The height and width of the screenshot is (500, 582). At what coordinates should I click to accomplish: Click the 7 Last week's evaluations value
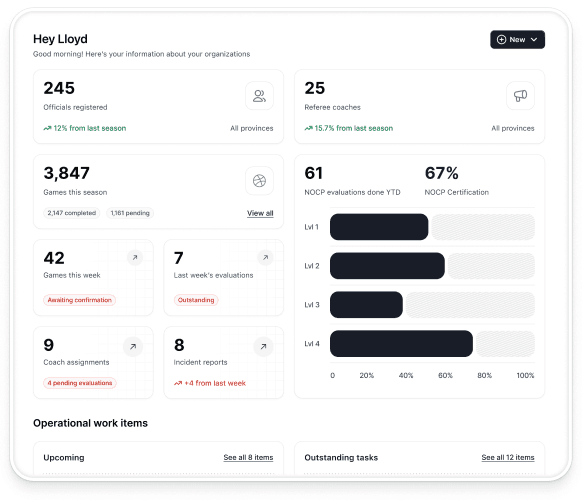[x=179, y=258]
